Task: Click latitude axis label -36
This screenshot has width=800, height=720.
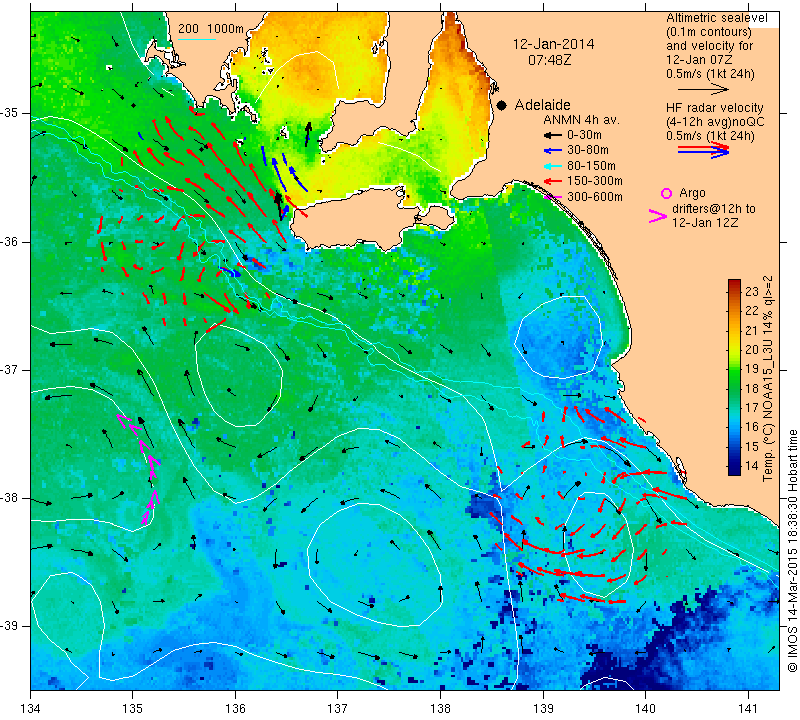Action: point(10,241)
